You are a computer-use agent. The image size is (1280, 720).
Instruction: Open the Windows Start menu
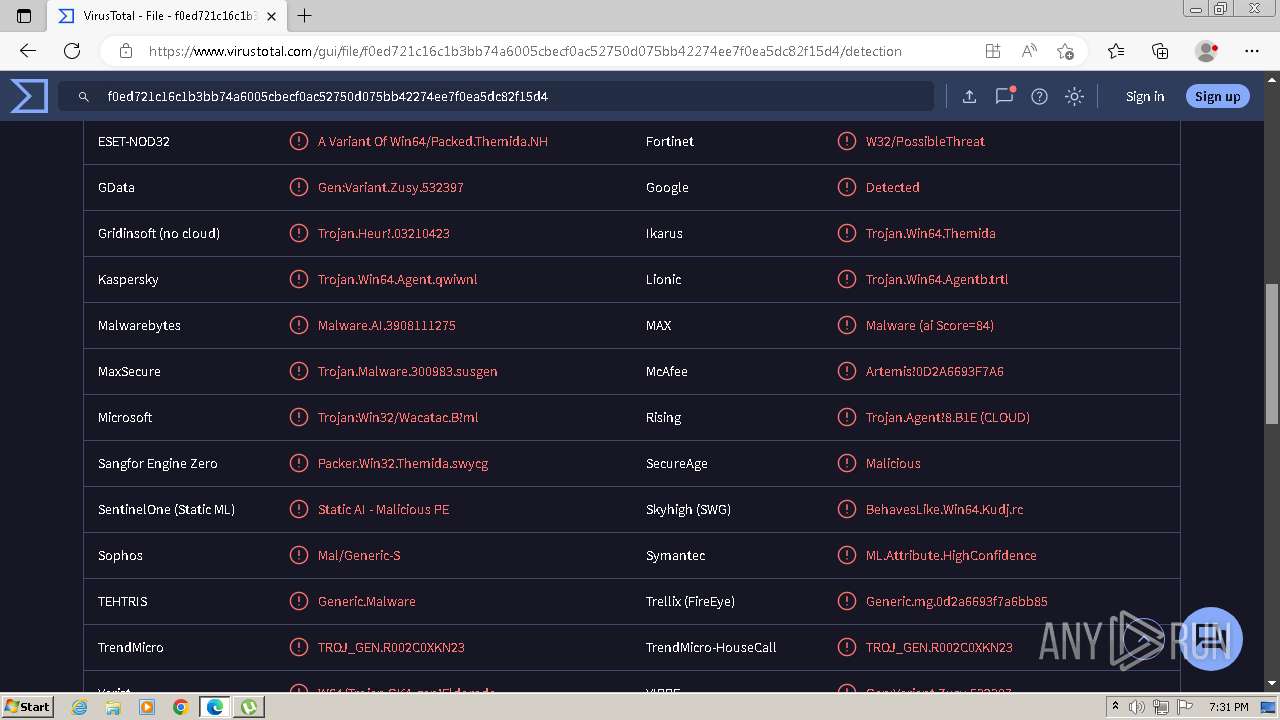(x=28, y=706)
